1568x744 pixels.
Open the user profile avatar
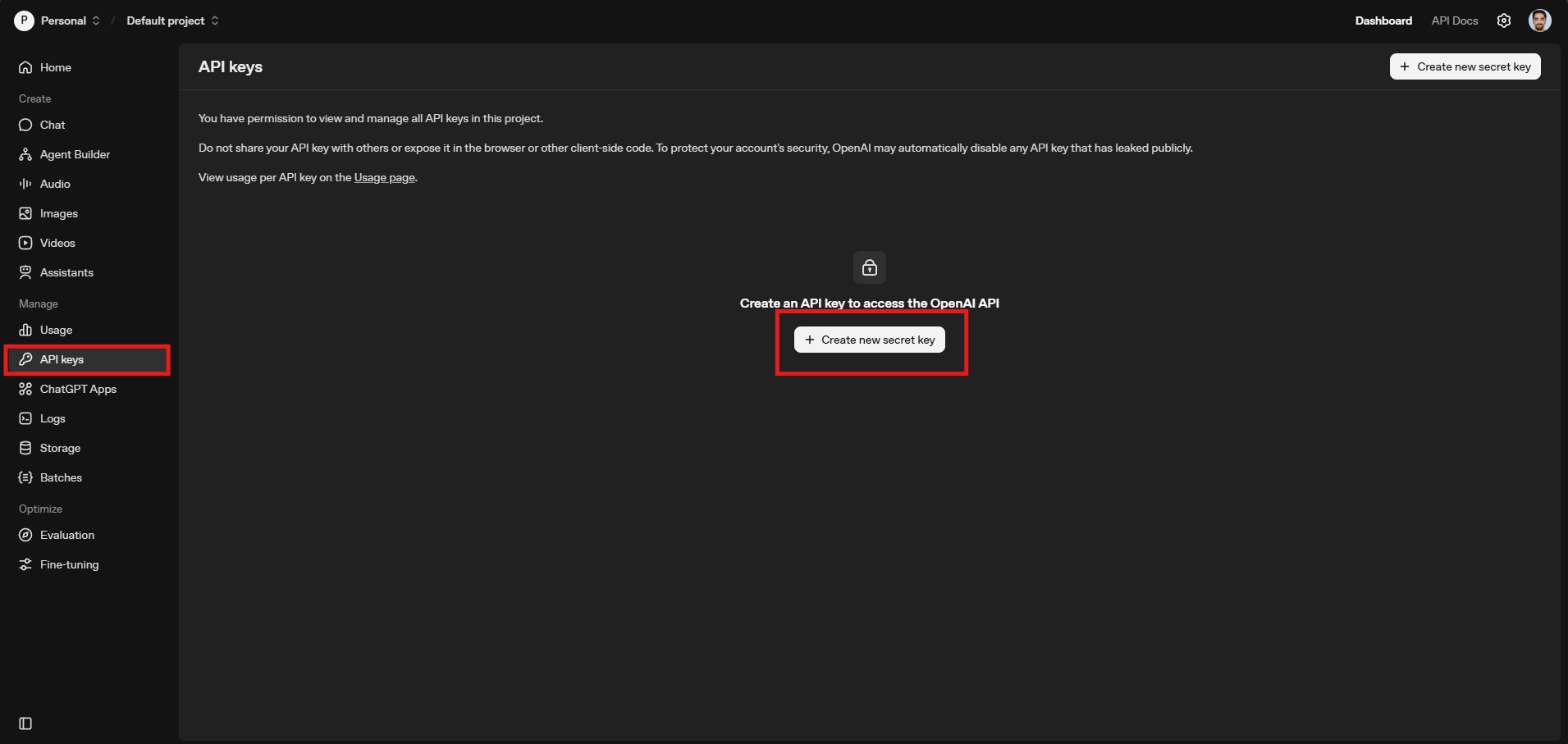1540,21
